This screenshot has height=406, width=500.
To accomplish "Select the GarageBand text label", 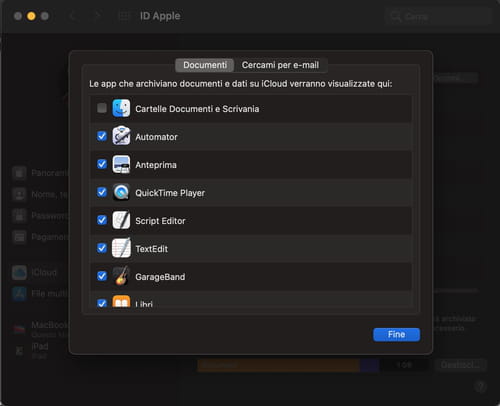I will [160, 277].
